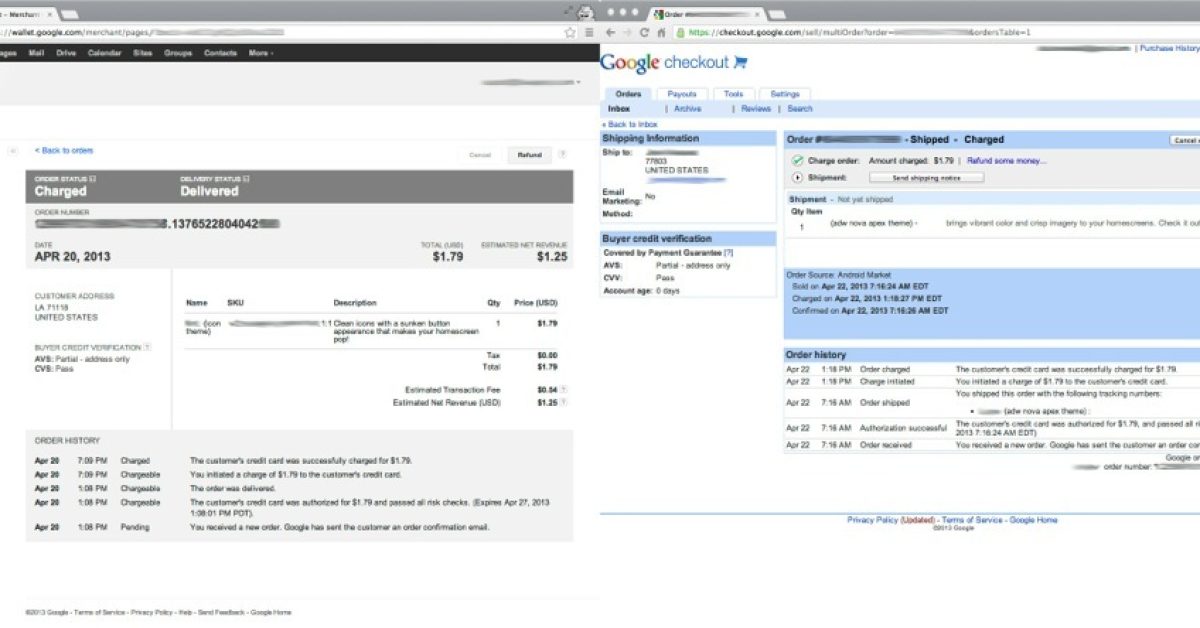Click the Checkout window address bar

click(x=935, y=32)
